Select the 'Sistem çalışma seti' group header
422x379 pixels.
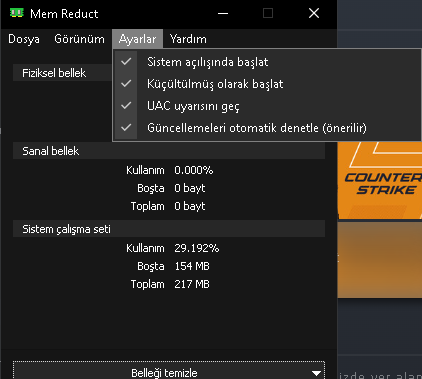point(169,229)
